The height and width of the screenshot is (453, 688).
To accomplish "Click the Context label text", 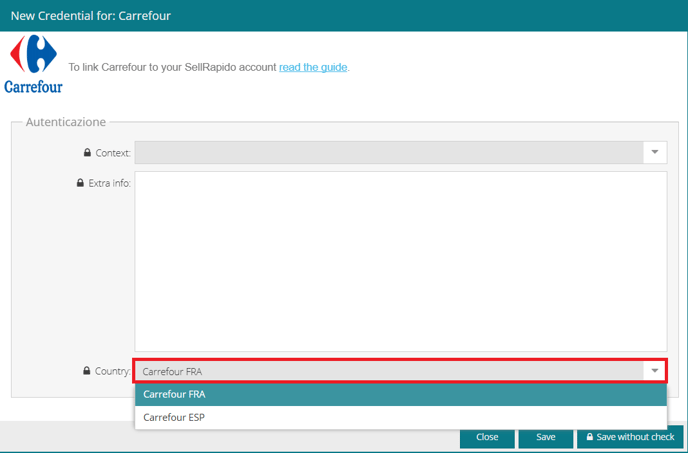I will pyautogui.click(x=113, y=153).
